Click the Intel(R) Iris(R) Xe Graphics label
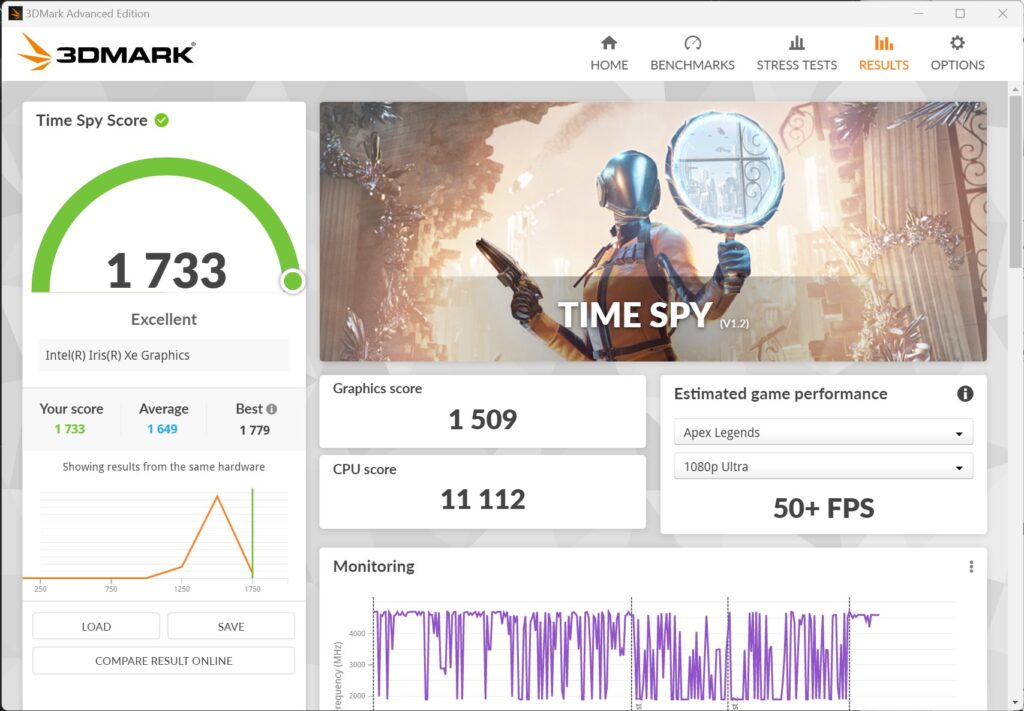1024x711 pixels. point(118,355)
